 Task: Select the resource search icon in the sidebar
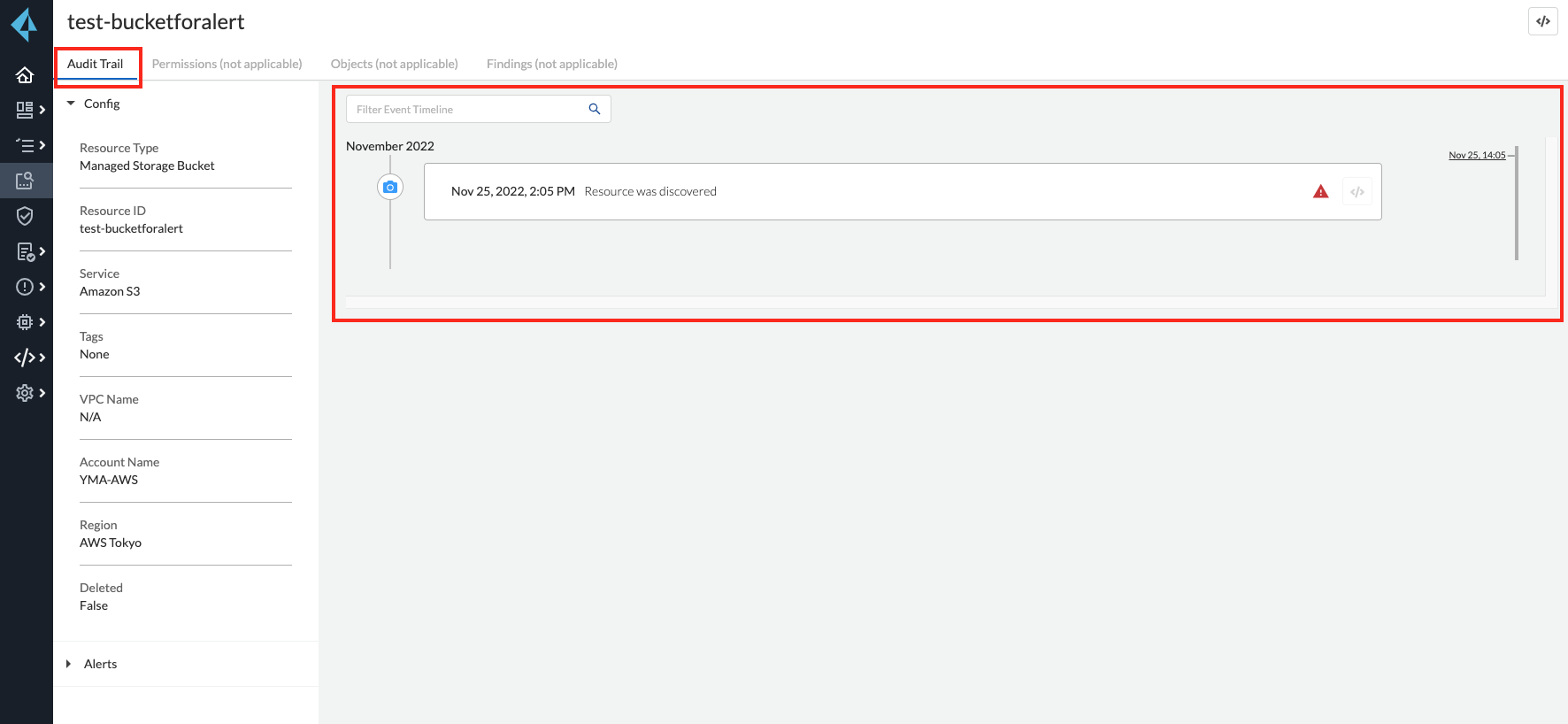pos(25,181)
